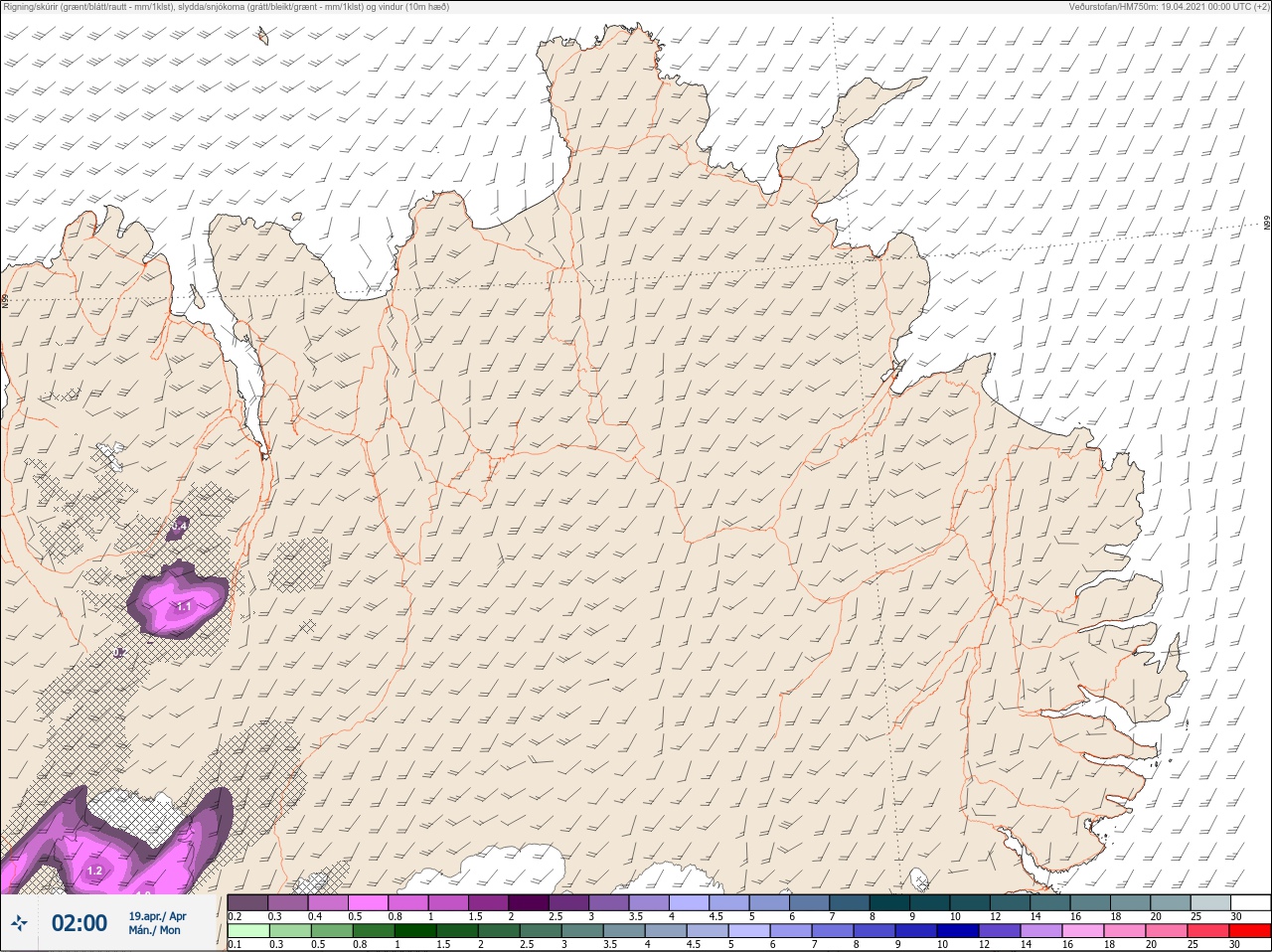1272x952 pixels.
Task: Select the darkest green 1–1.5 swatch in lower scale
Action: (x=414, y=931)
